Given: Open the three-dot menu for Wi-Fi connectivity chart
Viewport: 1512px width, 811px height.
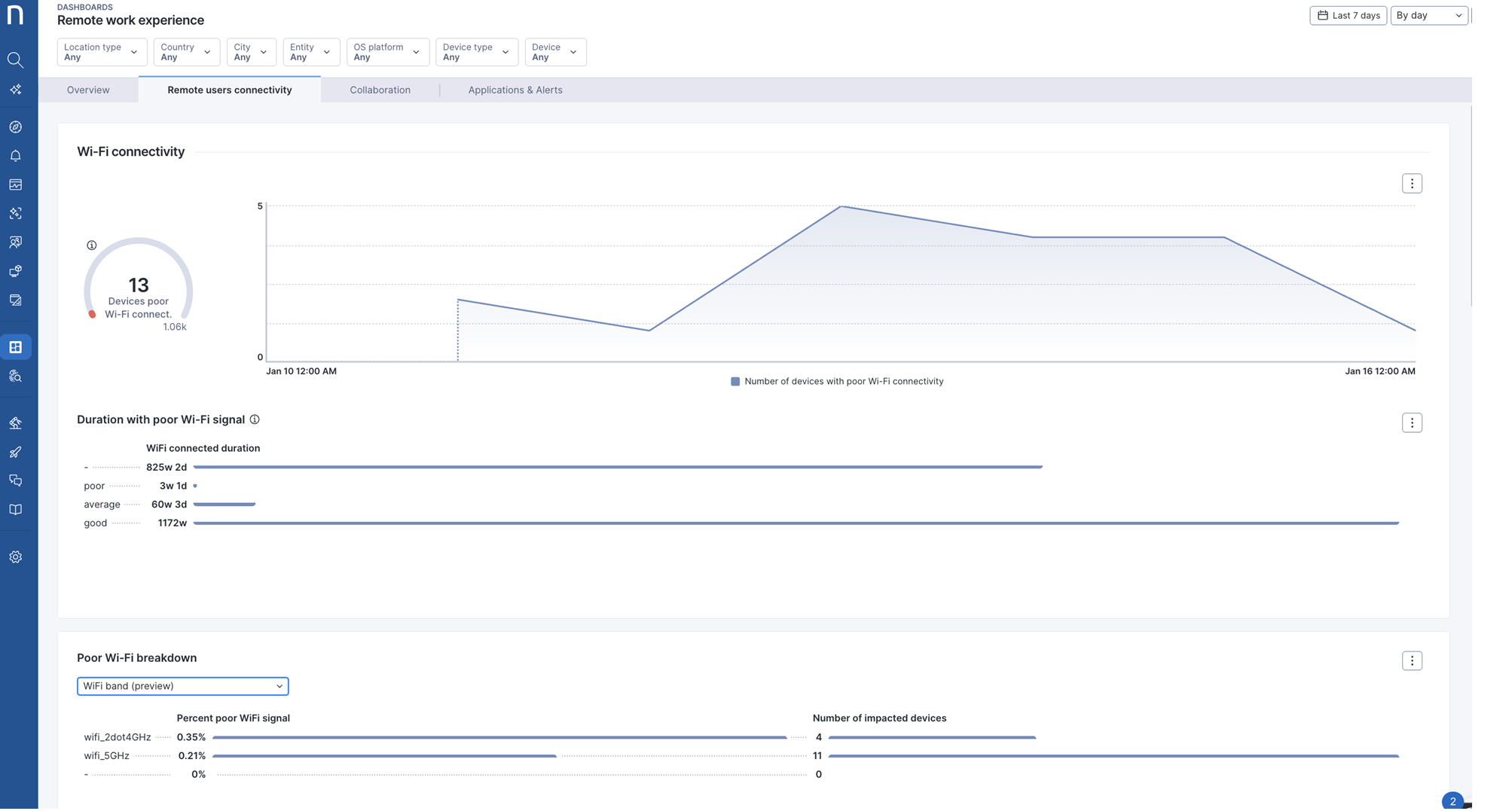Looking at the screenshot, I should (1411, 184).
